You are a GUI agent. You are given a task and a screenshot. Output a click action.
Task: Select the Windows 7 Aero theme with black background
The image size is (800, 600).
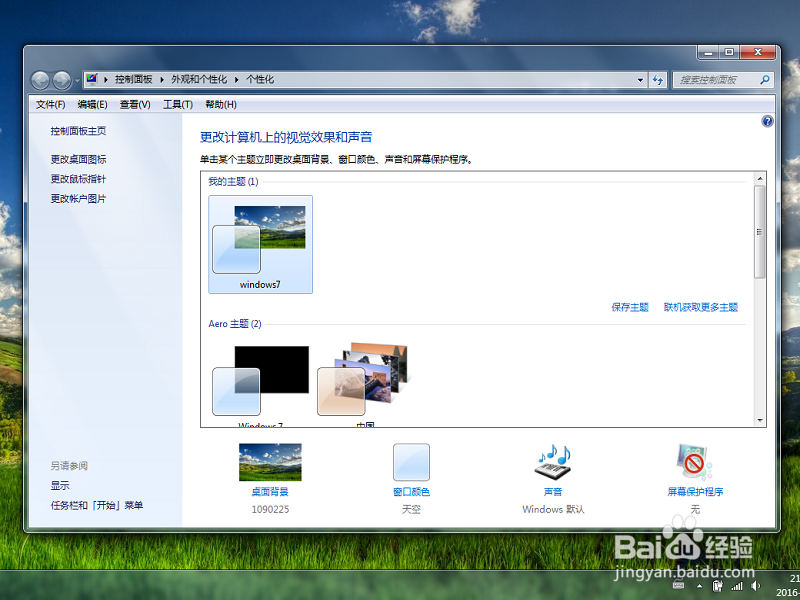[261, 381]
